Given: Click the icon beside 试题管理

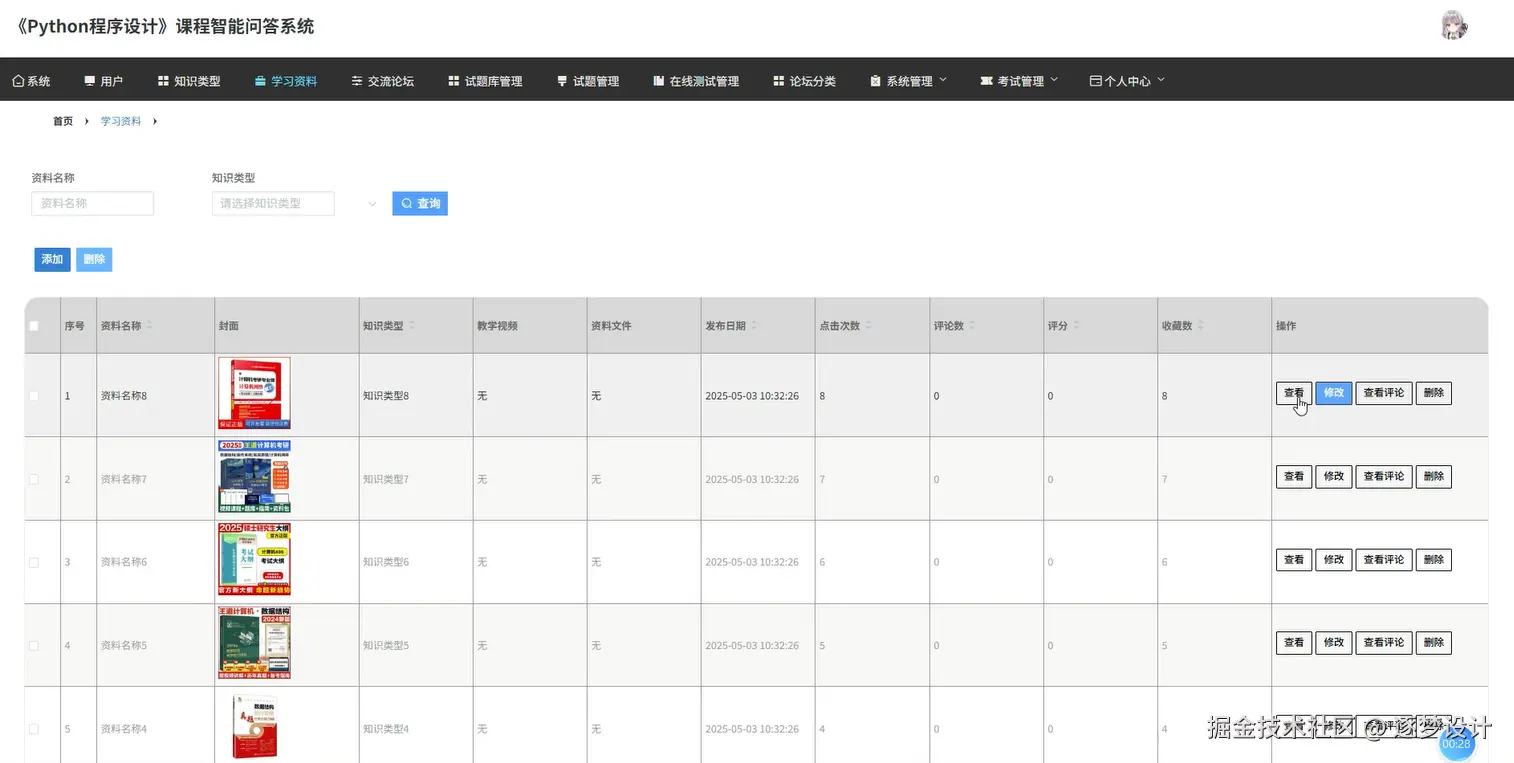Looking at the screenshot, I should 562,81.
